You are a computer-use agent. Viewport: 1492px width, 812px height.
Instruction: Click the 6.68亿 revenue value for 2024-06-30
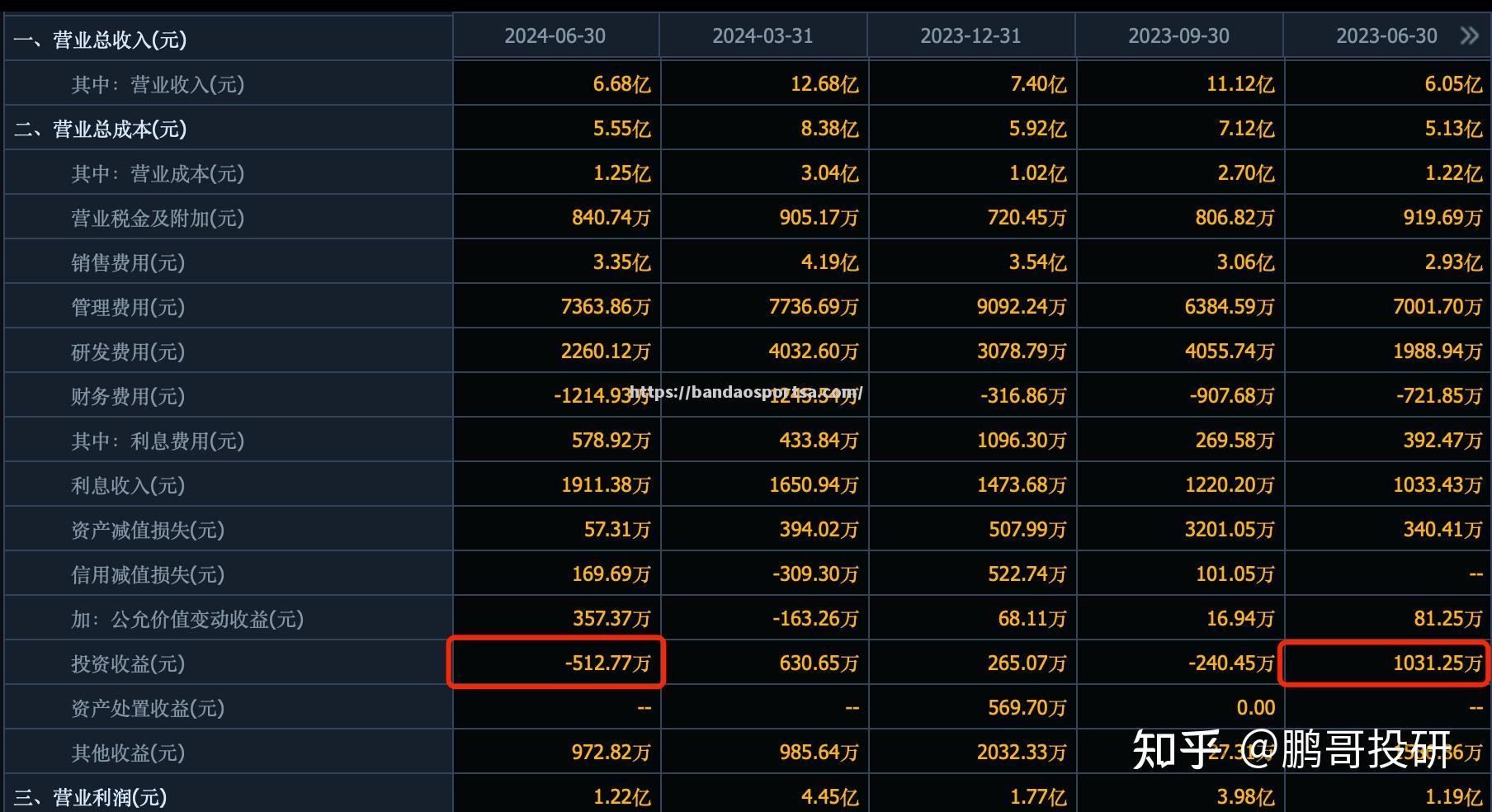tap(621, 84)
